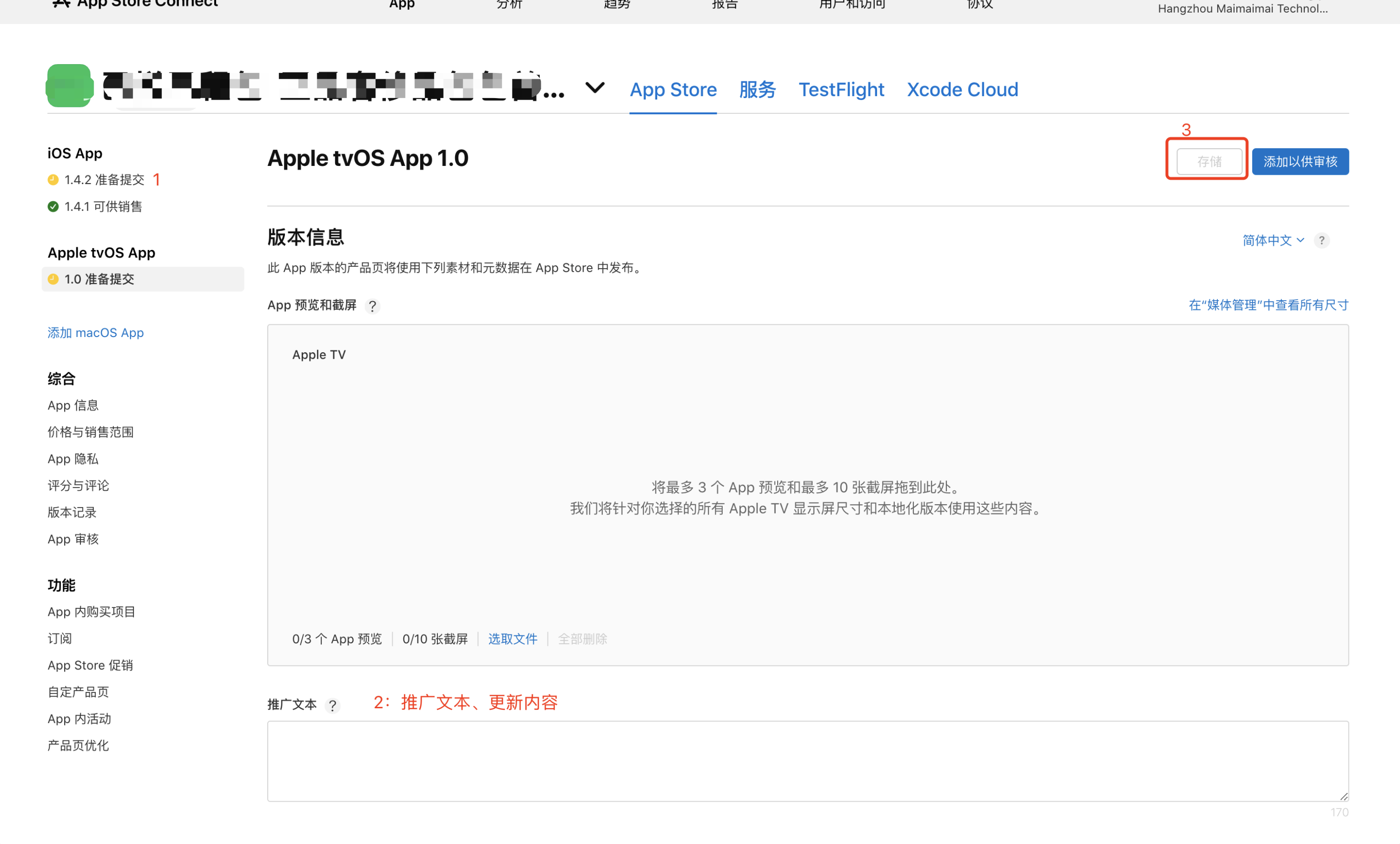Click the 选取文件 link
This screenshot has height=844, width=1400.
[x=513, y=639]
